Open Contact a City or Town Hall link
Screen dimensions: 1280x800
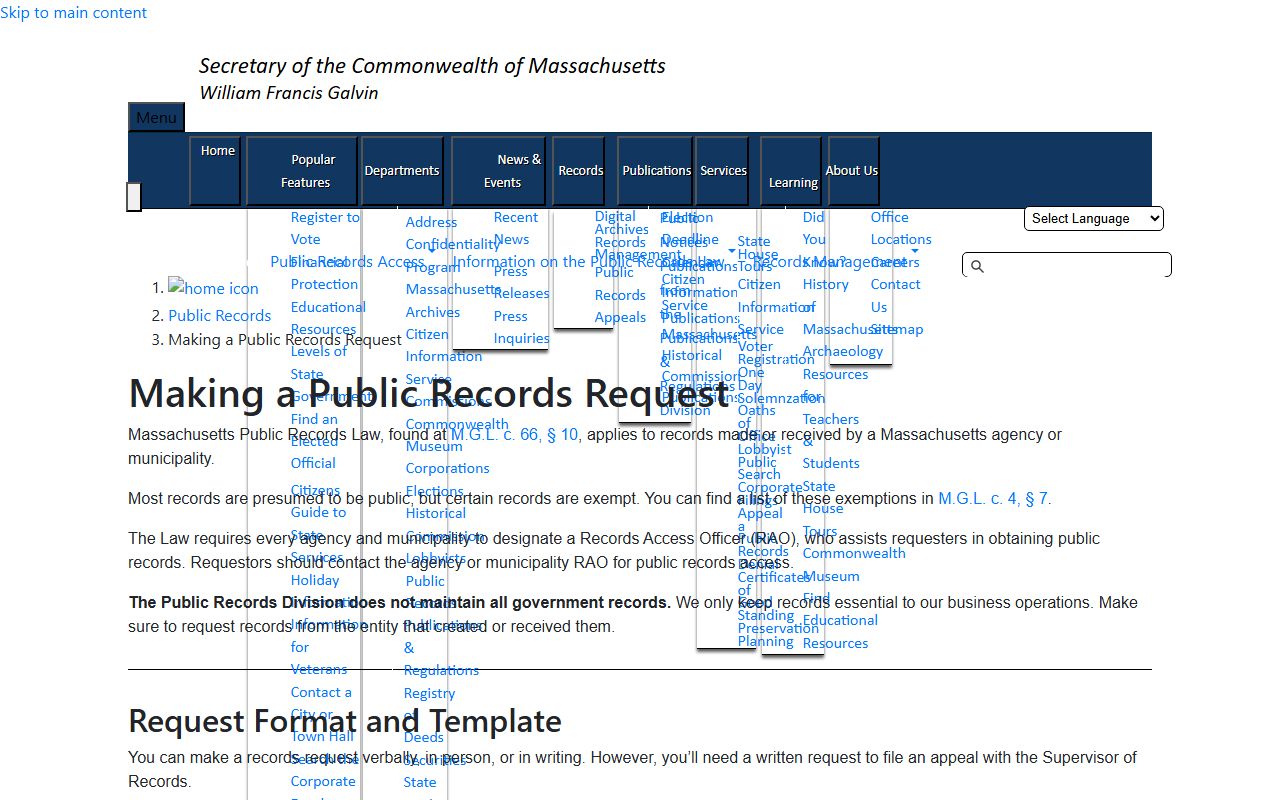click(322, 714)
